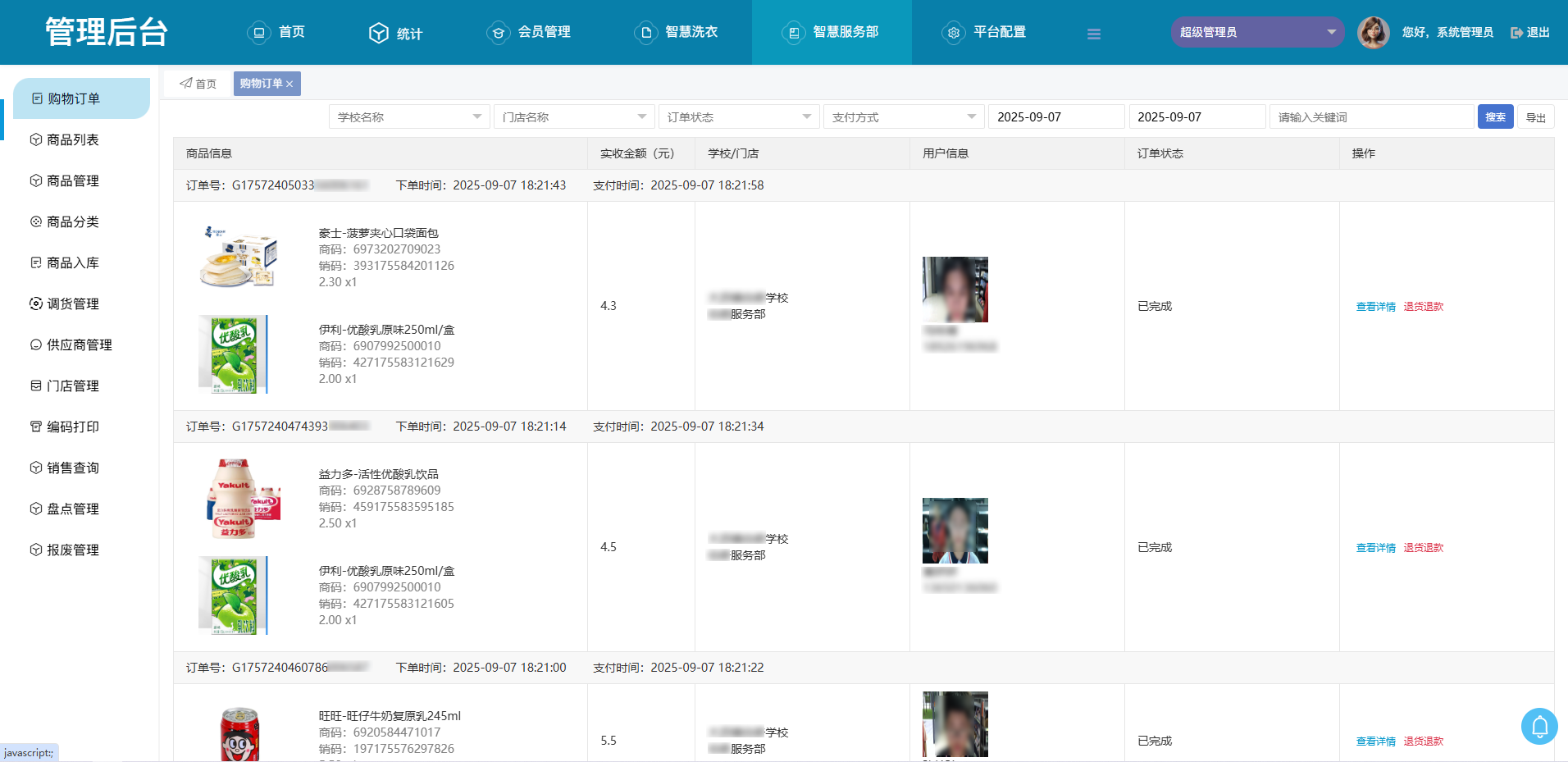Open 编码打印 sidebar item
The height and width of the screenshot is (762, 1568).
click(x=72, y=427)
